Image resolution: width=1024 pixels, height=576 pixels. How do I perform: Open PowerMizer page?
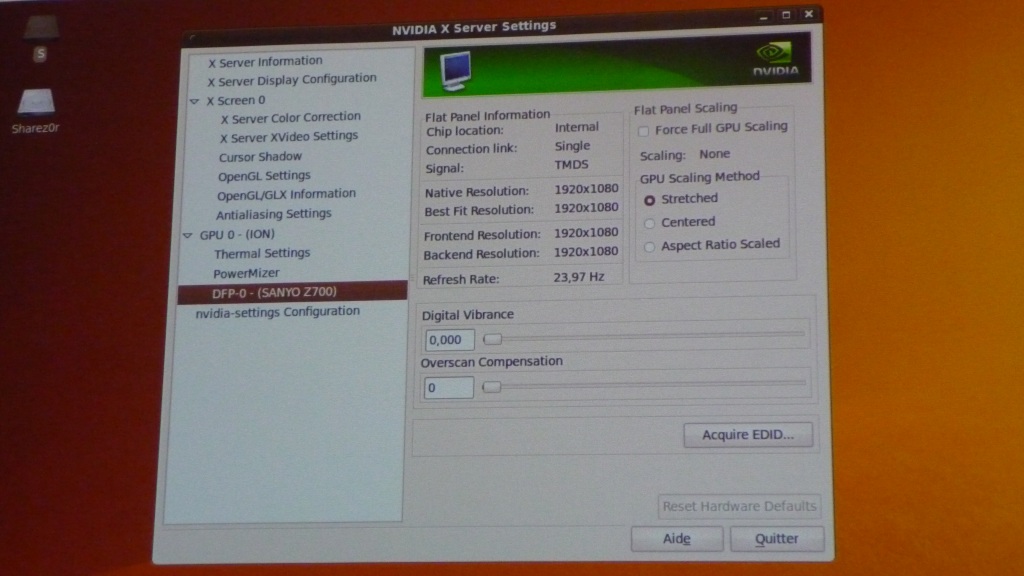[x=246, y=273]
